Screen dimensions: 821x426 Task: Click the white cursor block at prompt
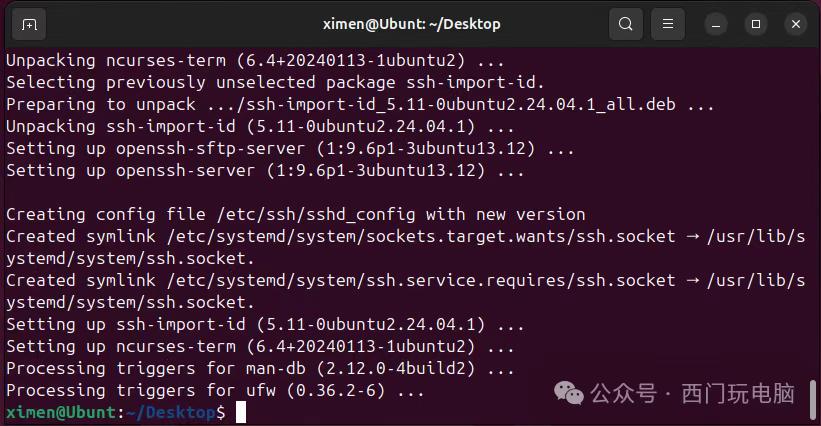(x=241, y=412)
